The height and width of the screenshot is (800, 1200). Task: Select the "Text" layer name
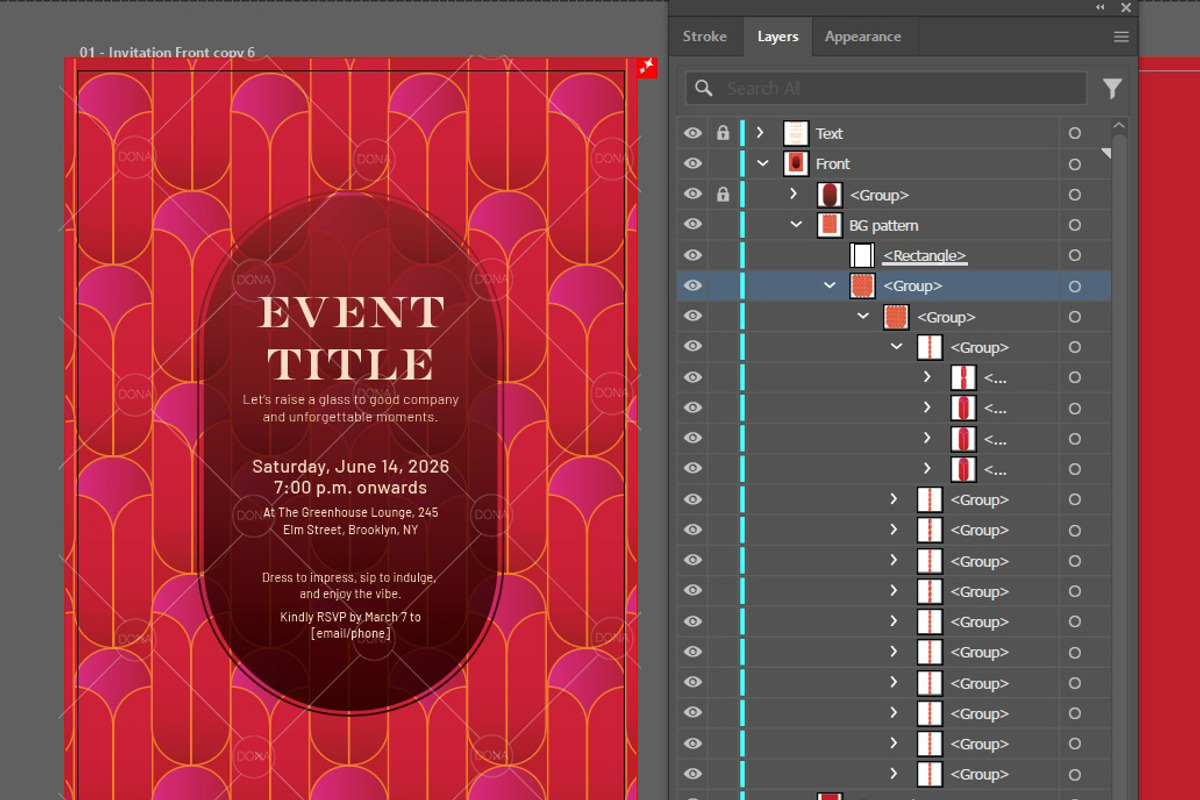[829, 134]
